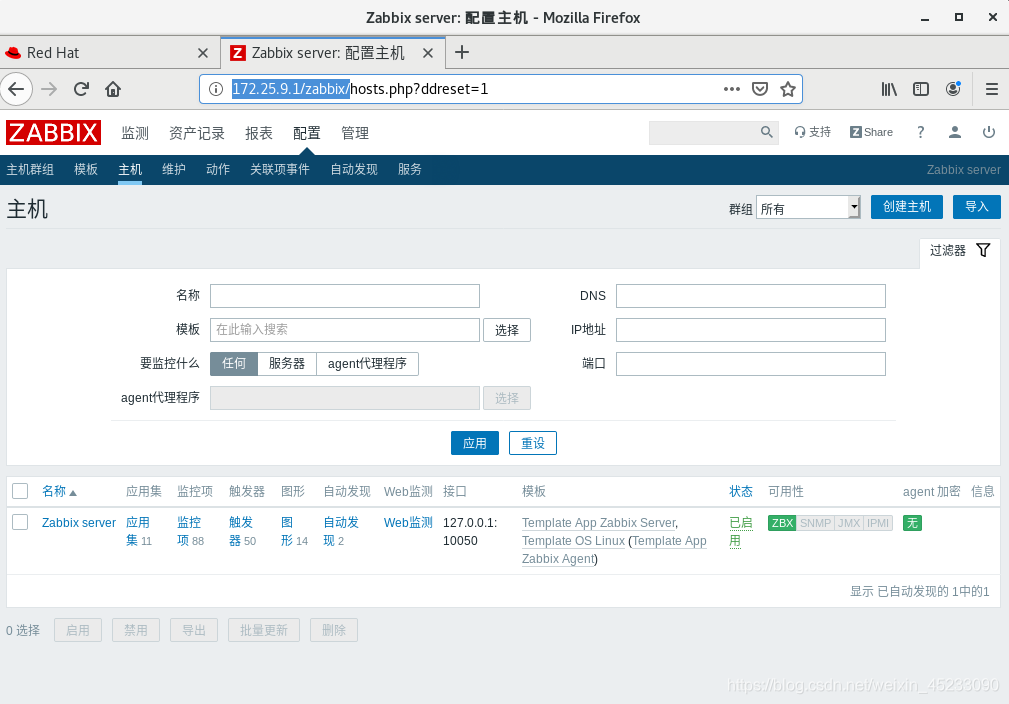Go to 模板 submenu
This screenshot has width=1009, height=704.
click(86, 169)
